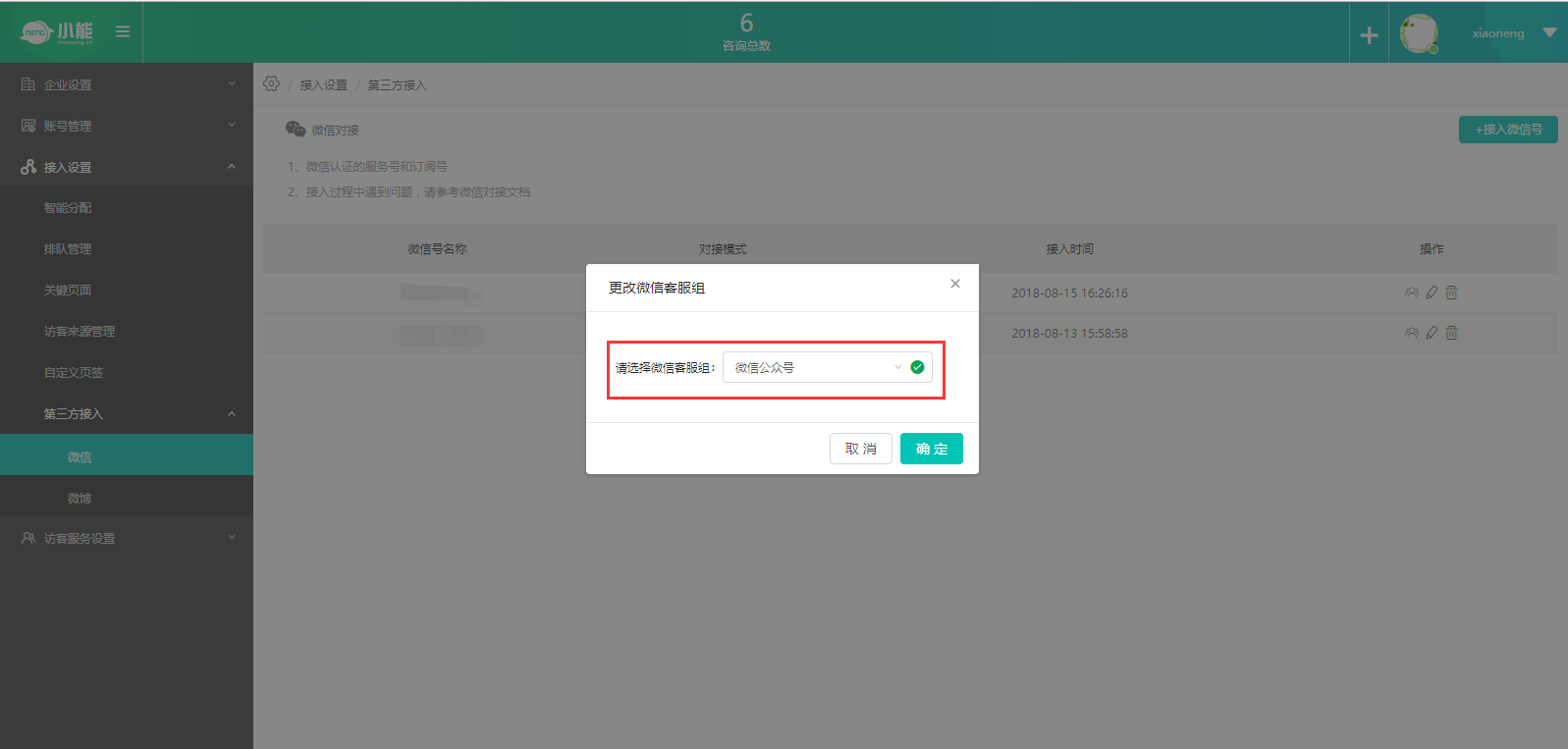Click edit pencil icon in first row
1568x749 pixels.
(x=1432, y=293)
